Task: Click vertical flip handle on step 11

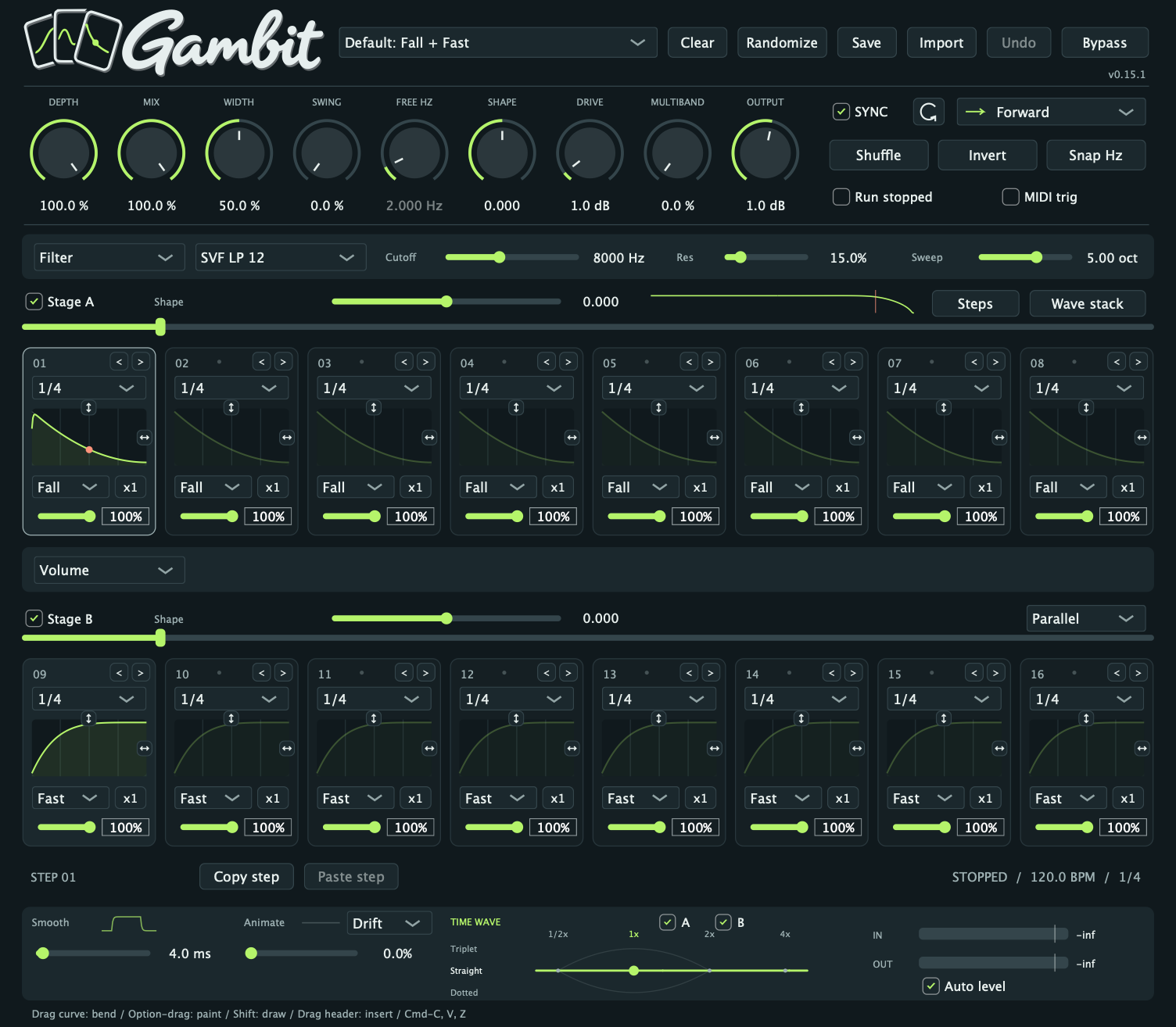Action: click(374, 718)
